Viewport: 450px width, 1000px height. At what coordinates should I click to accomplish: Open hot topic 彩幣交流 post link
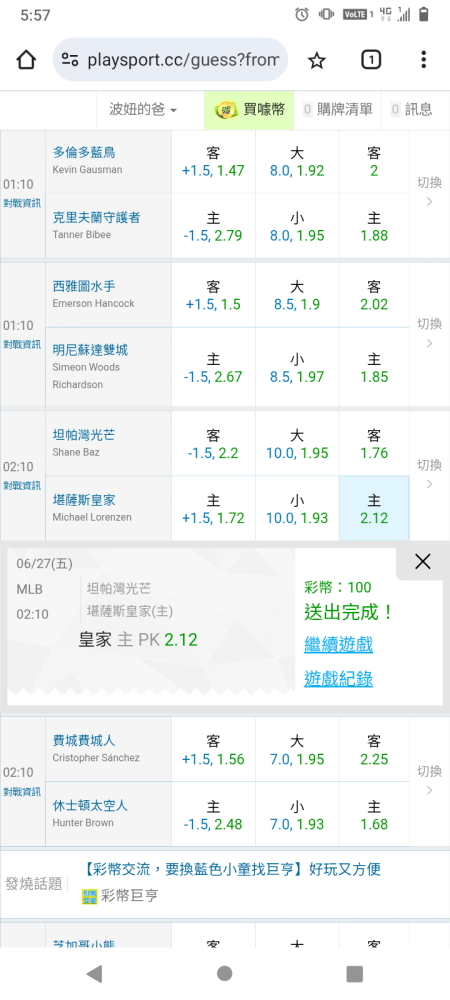tap(232, 869)
